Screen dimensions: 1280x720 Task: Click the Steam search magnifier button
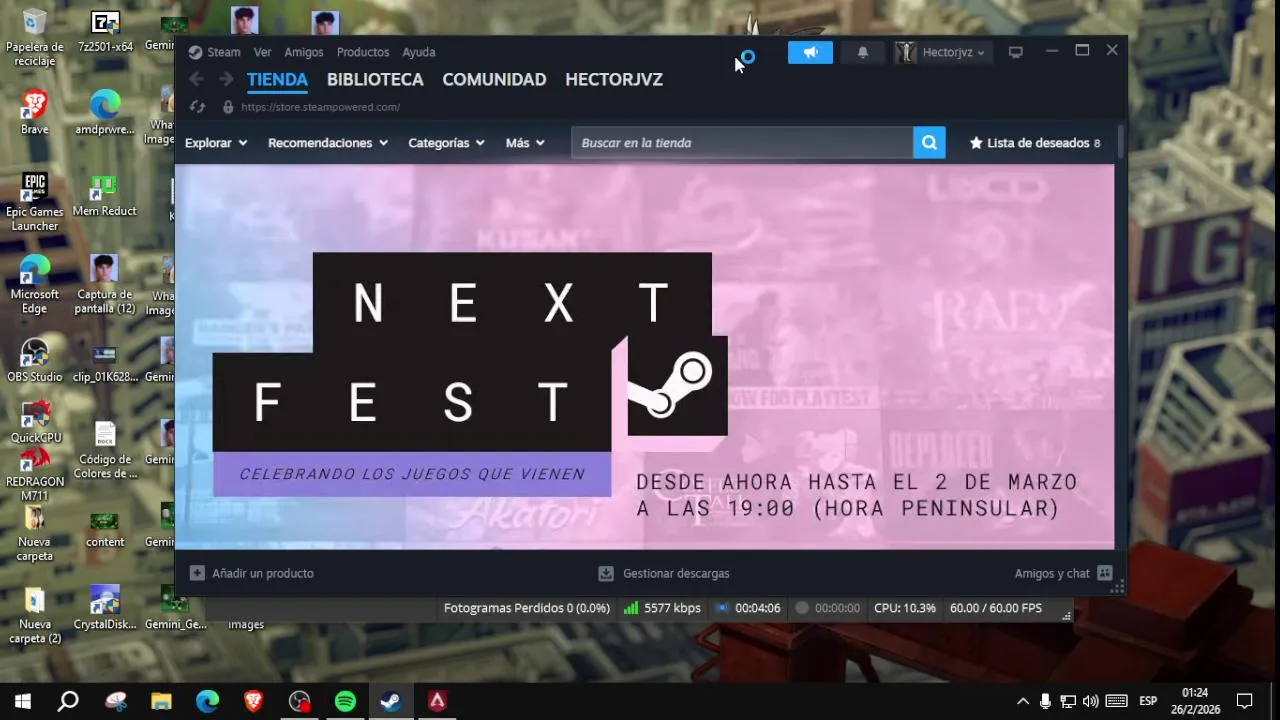928,143
